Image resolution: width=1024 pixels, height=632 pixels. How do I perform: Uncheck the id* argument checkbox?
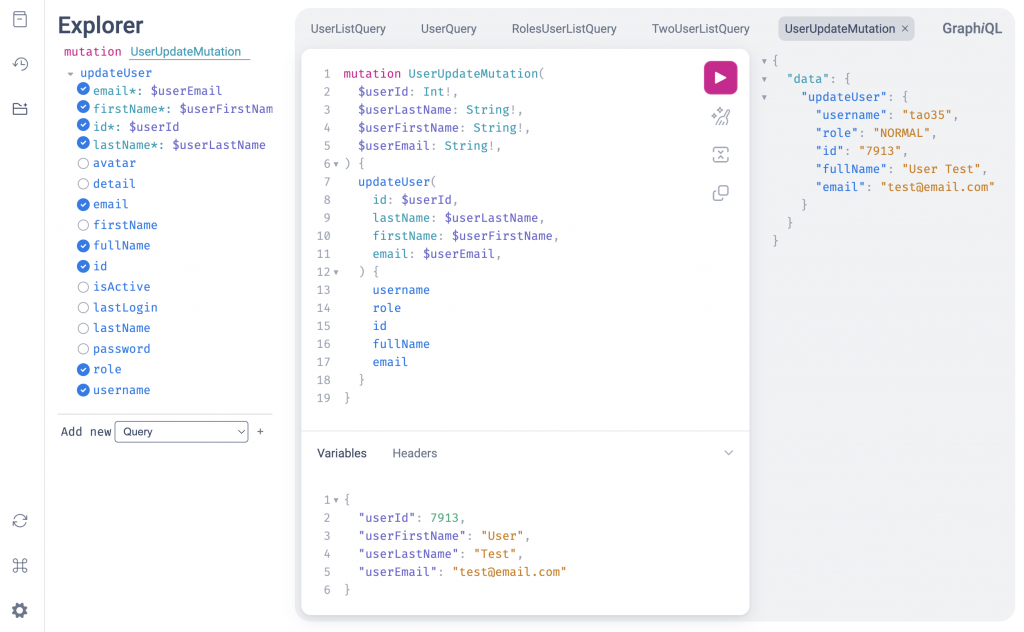pyautogui.click(x=83, y=125)
